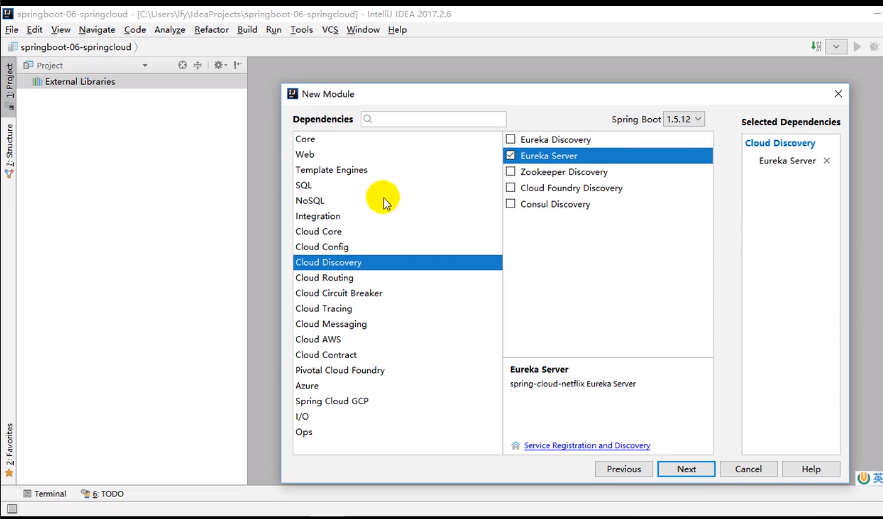883x519 pixels.
Task: Check the Consul Discovery checkbox
Action: click(511, 204)
